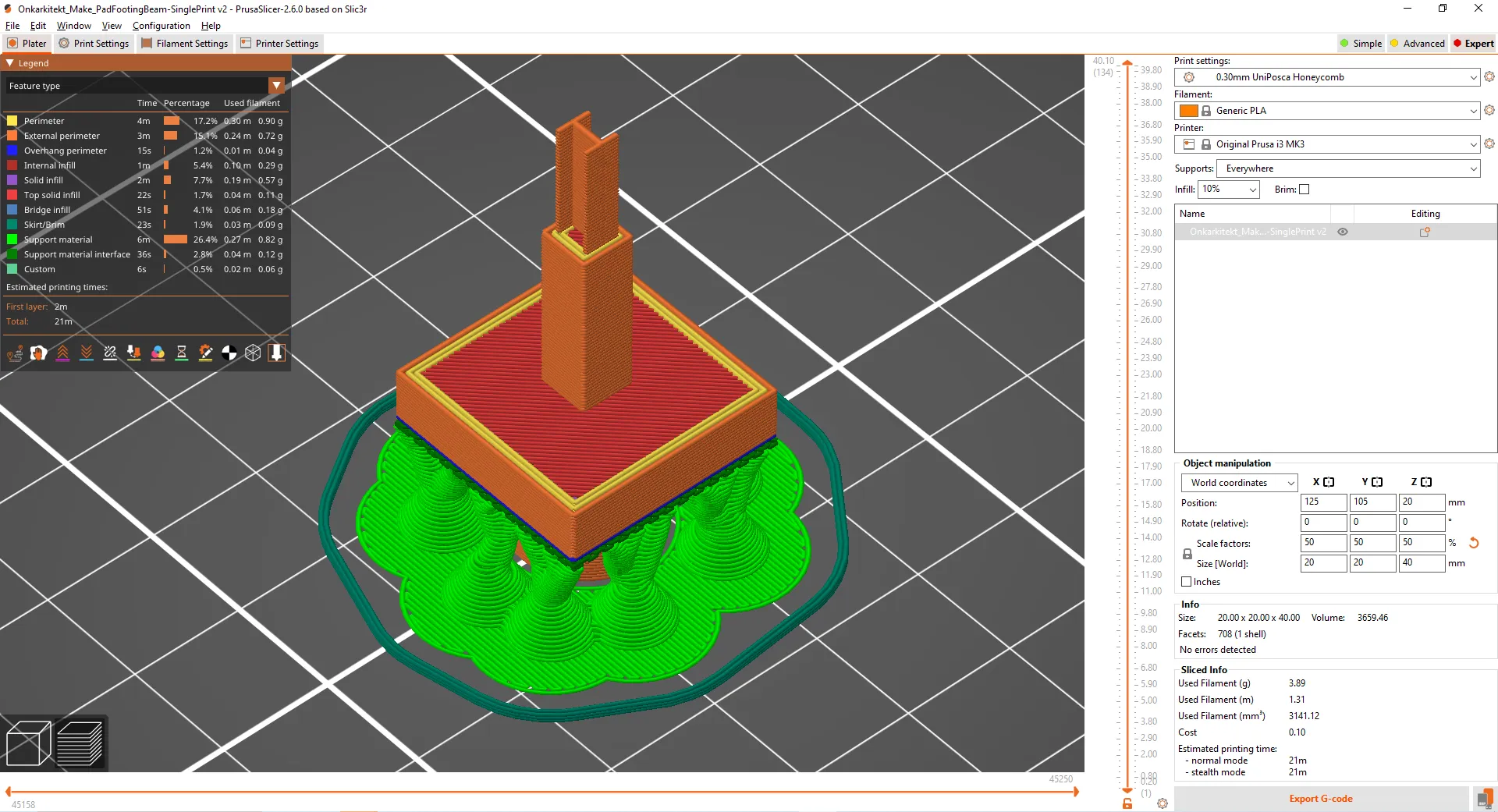Toggle seams visibility icon (broken chain)
Screen dimensions: 1498x812
pyautogui.click(x=110, y=353)
